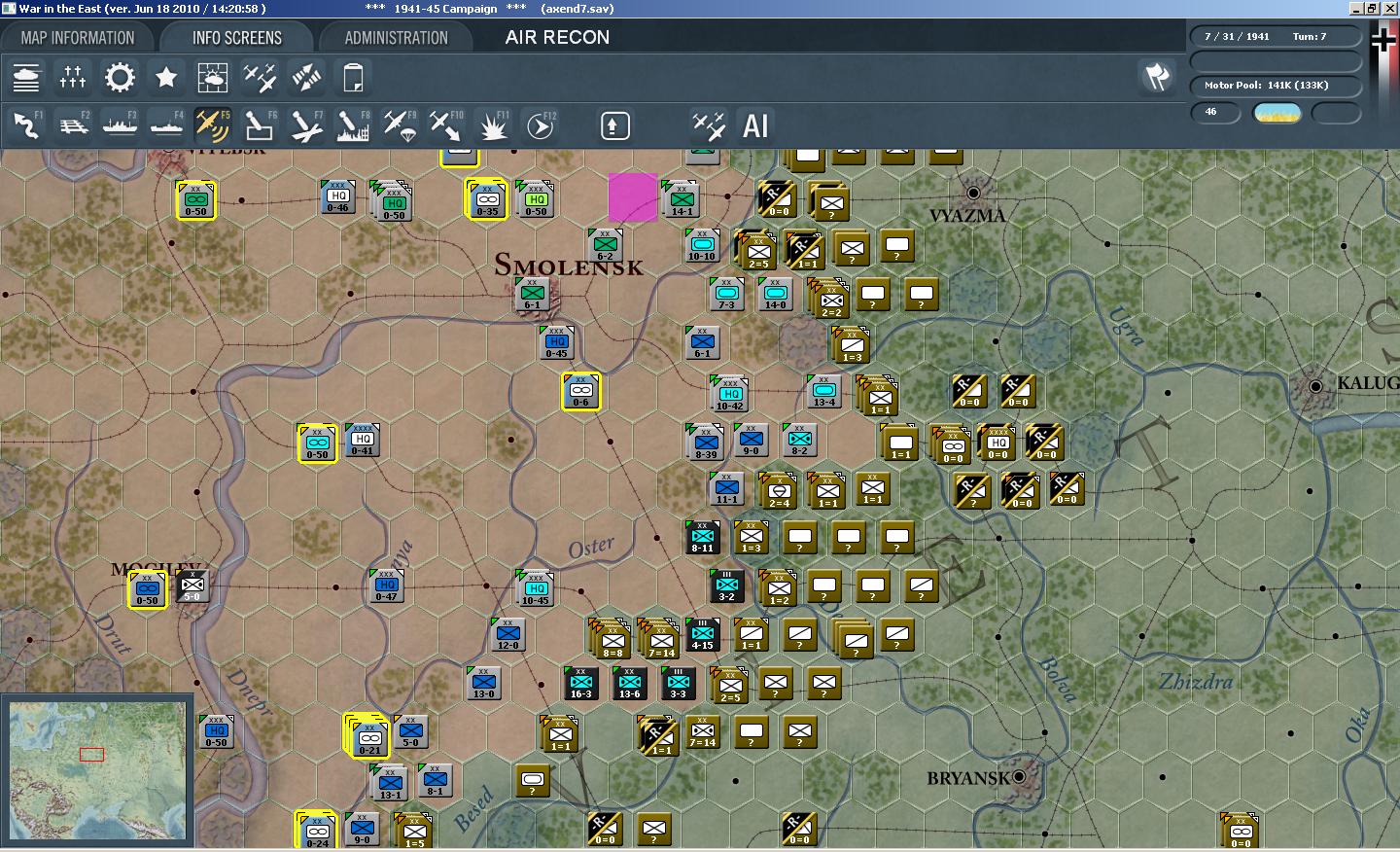Switch to the INFO SCREENS tab
Screen dimensions: 1400x852
point(237,38)
